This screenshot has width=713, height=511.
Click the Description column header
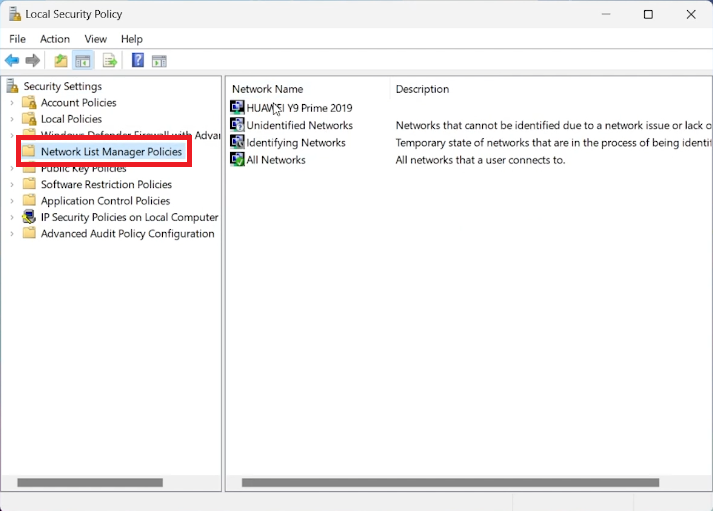422,89
